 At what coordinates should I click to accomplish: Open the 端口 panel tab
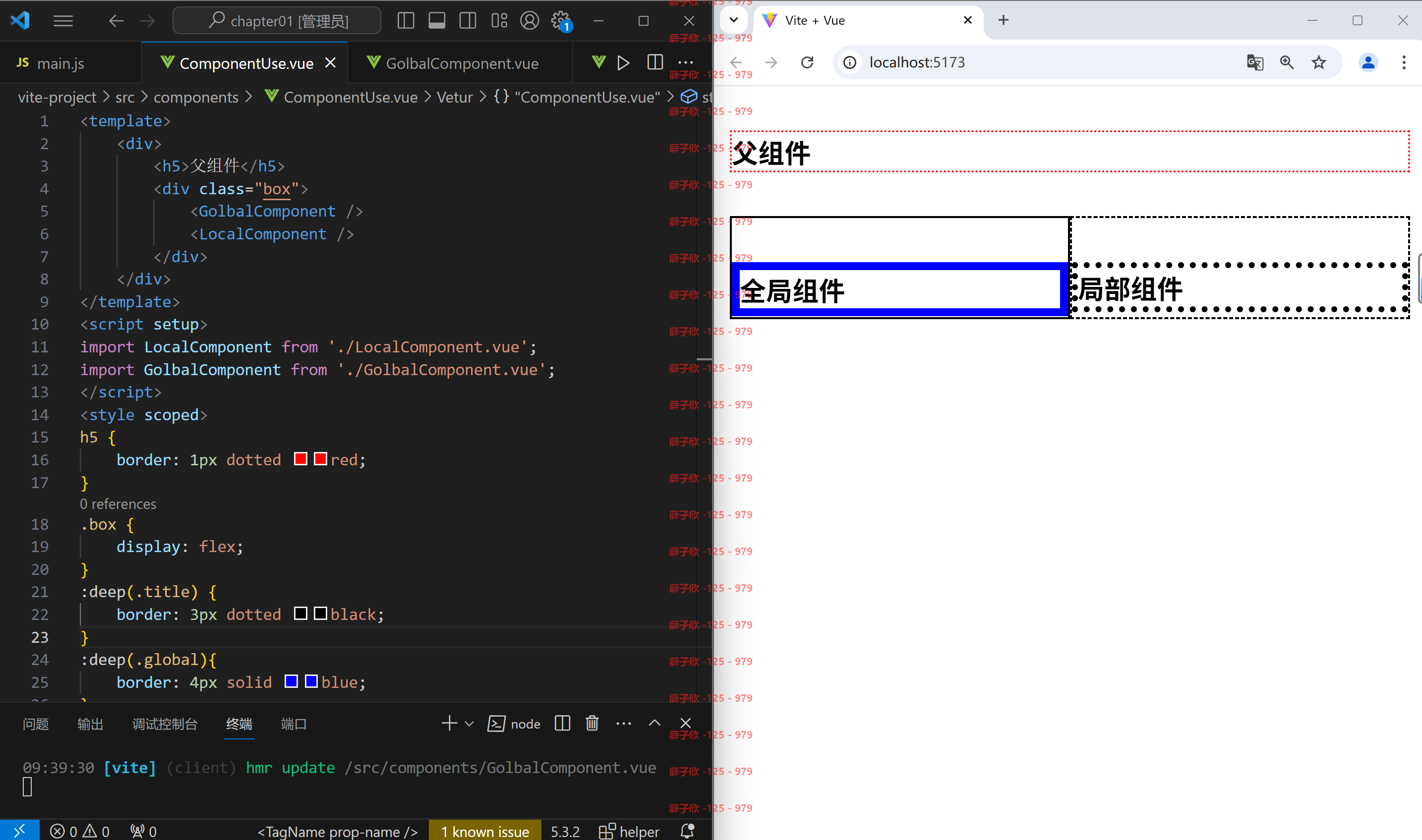[294, 724]
